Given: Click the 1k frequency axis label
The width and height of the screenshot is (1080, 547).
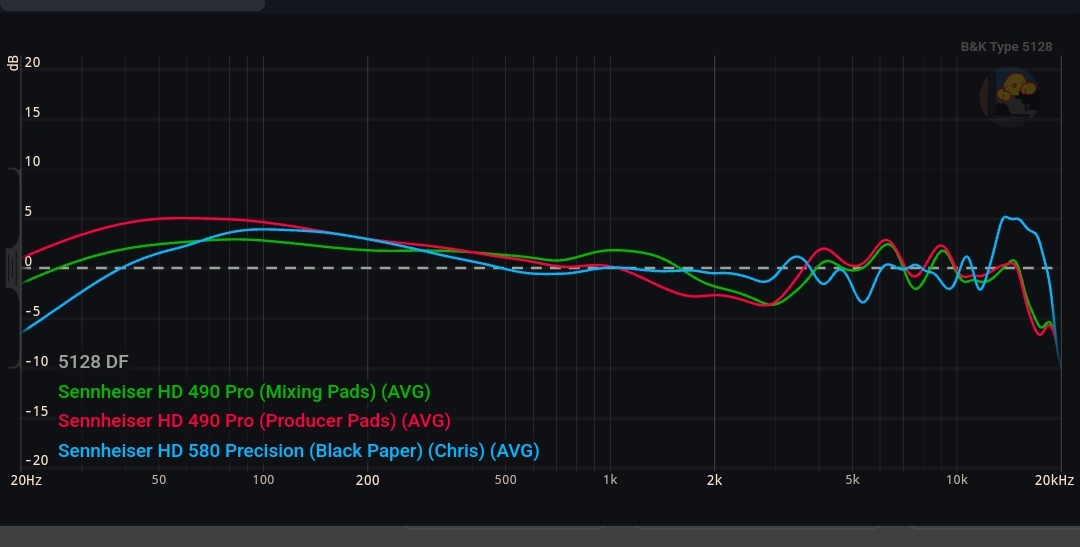Looking at the screenshot, I should coord(610,480).
